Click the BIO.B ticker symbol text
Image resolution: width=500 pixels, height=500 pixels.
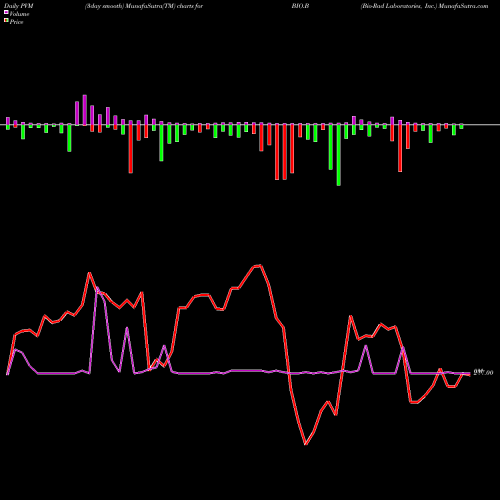[300, 6]
